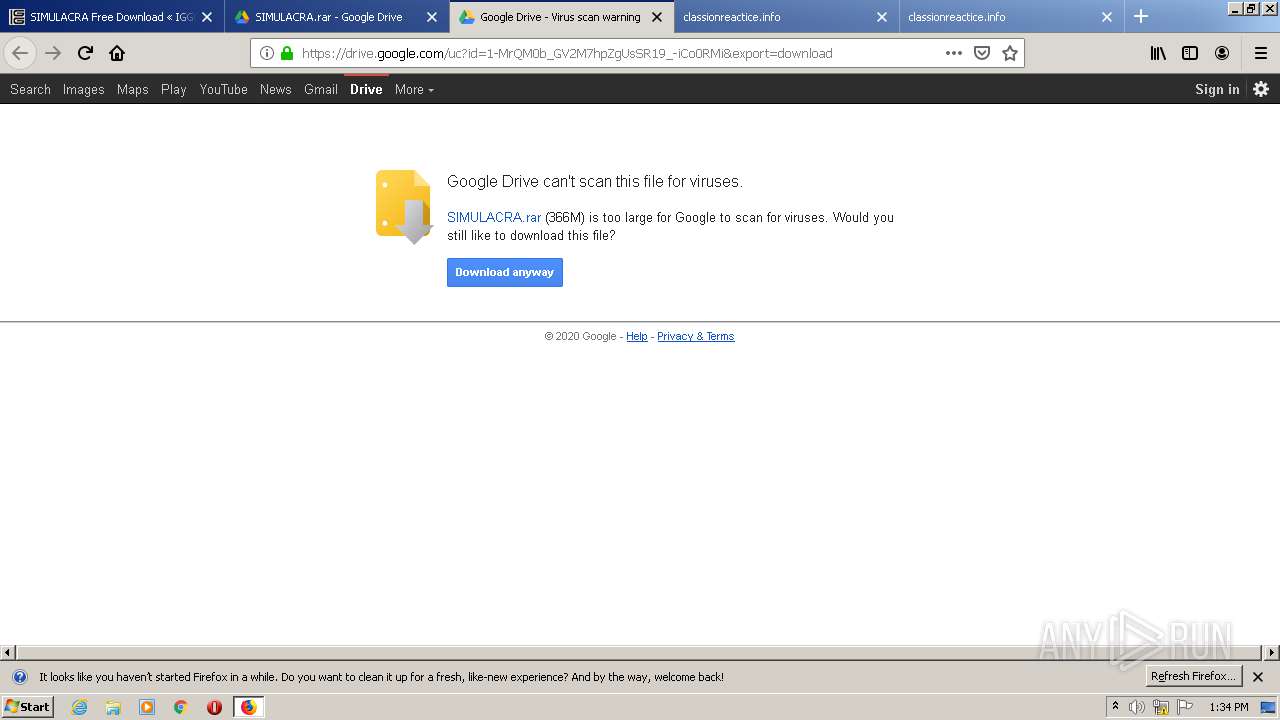Click the taskbar clock showing 1:34 PM
Screen dimensions: 1280x720
(1229, 707)
